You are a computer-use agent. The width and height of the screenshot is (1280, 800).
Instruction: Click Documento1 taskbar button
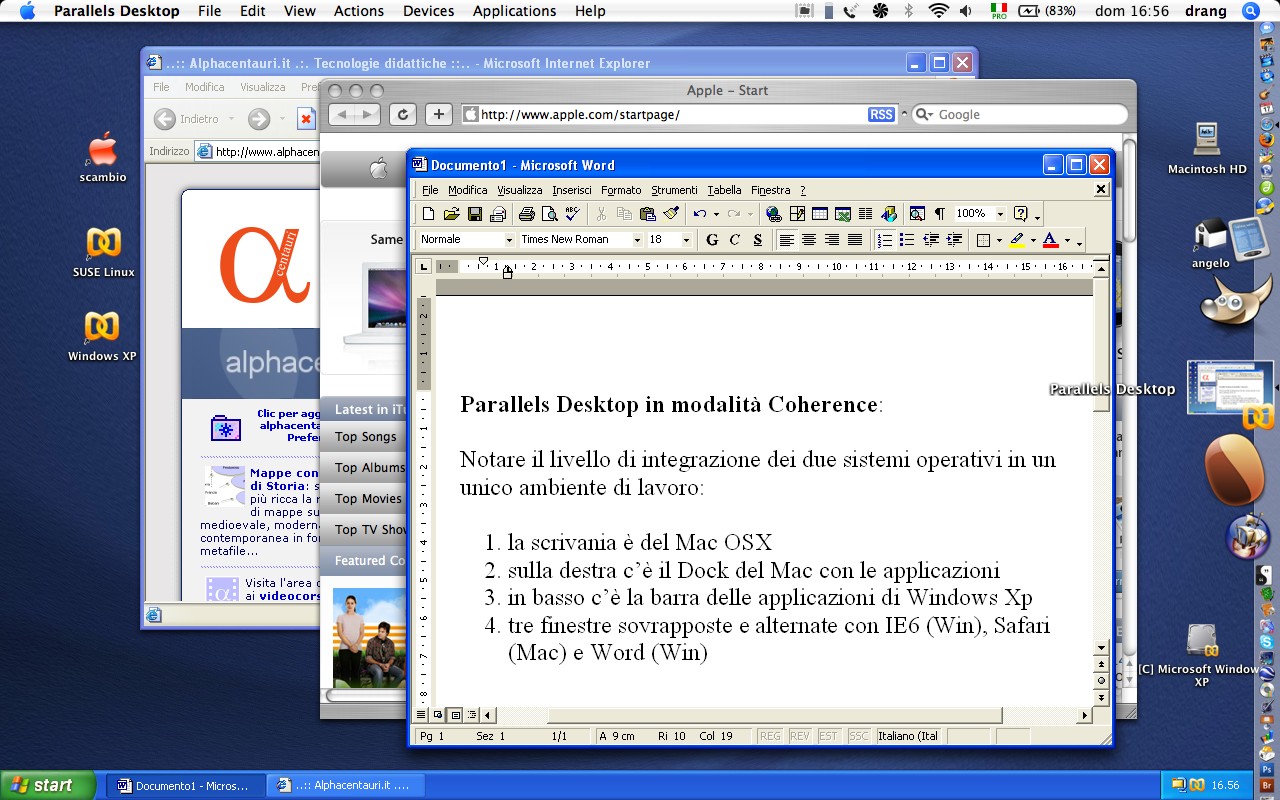tap(187, 785)
